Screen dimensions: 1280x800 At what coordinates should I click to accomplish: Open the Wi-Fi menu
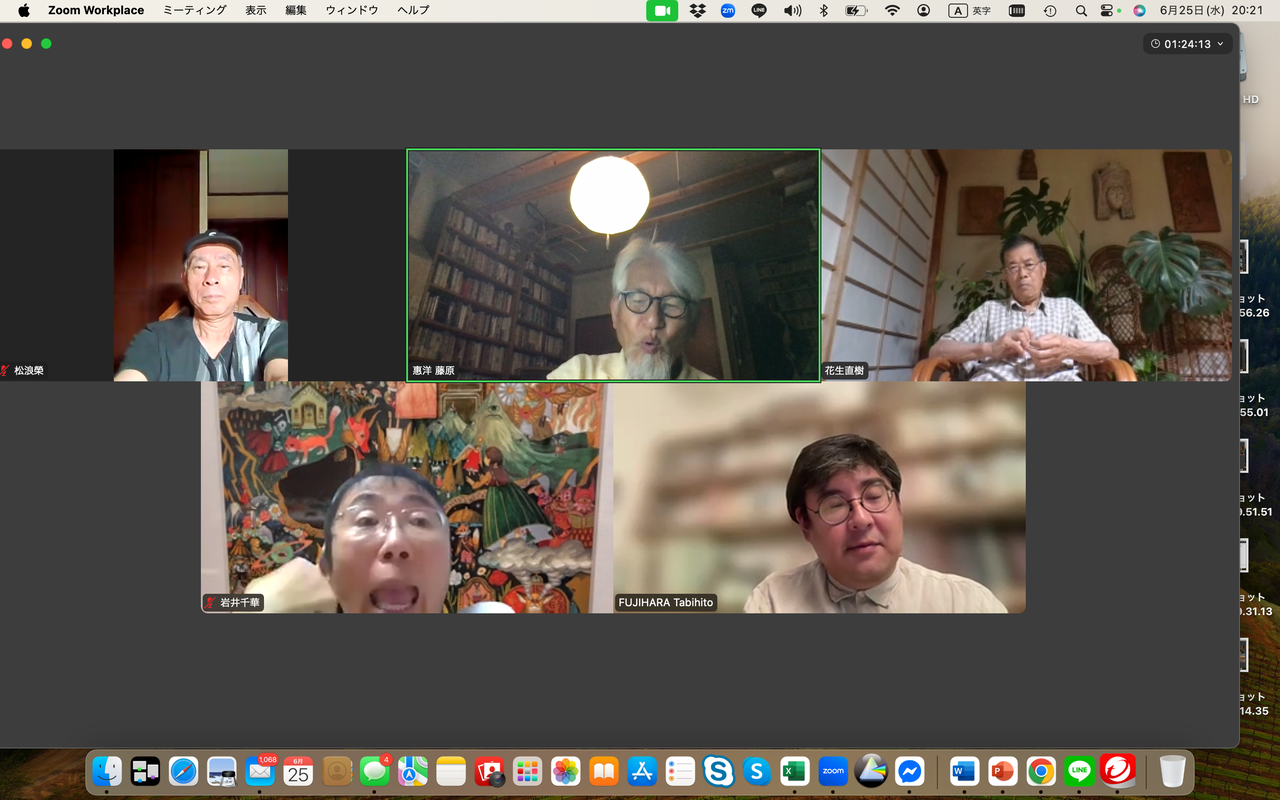tap(892, 10)
